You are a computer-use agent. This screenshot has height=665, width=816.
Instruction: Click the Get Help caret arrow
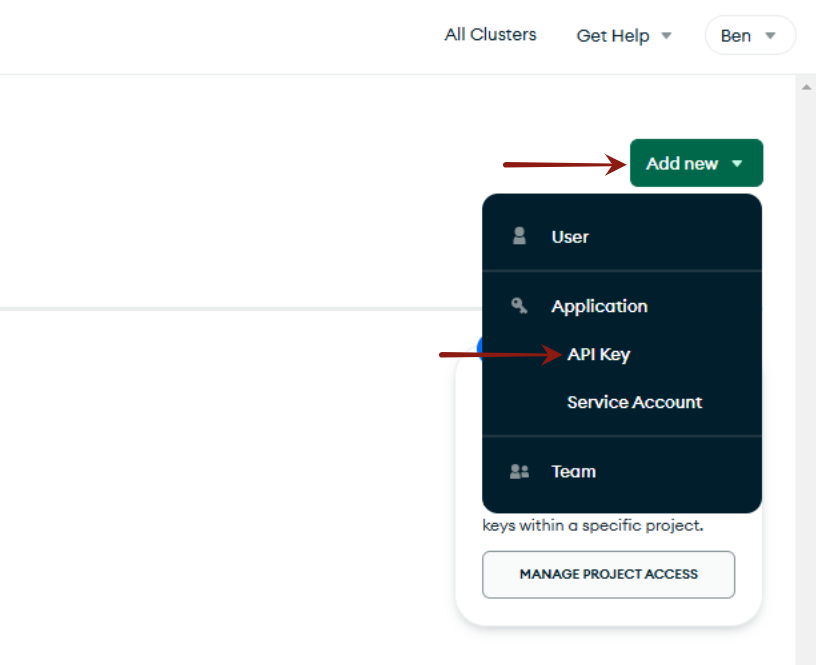[666, 36]
